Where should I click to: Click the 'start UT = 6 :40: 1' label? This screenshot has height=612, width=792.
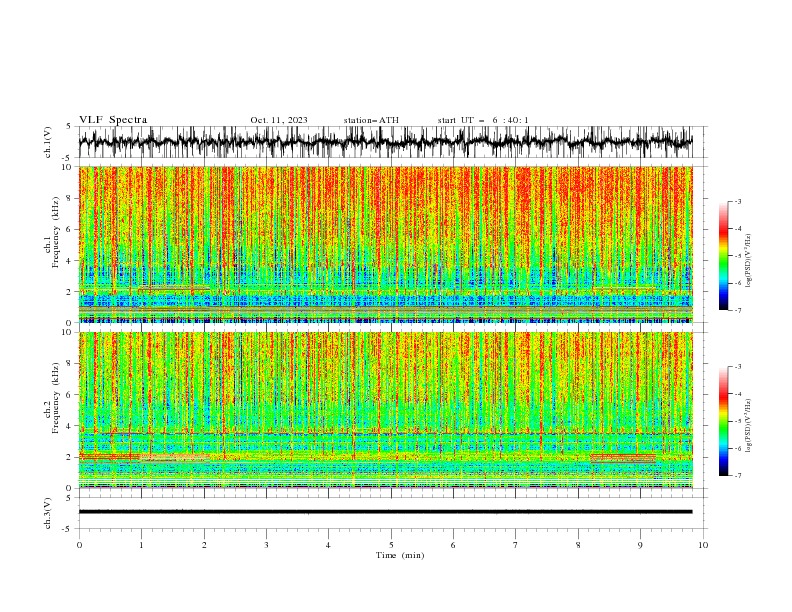pos(483,120)
